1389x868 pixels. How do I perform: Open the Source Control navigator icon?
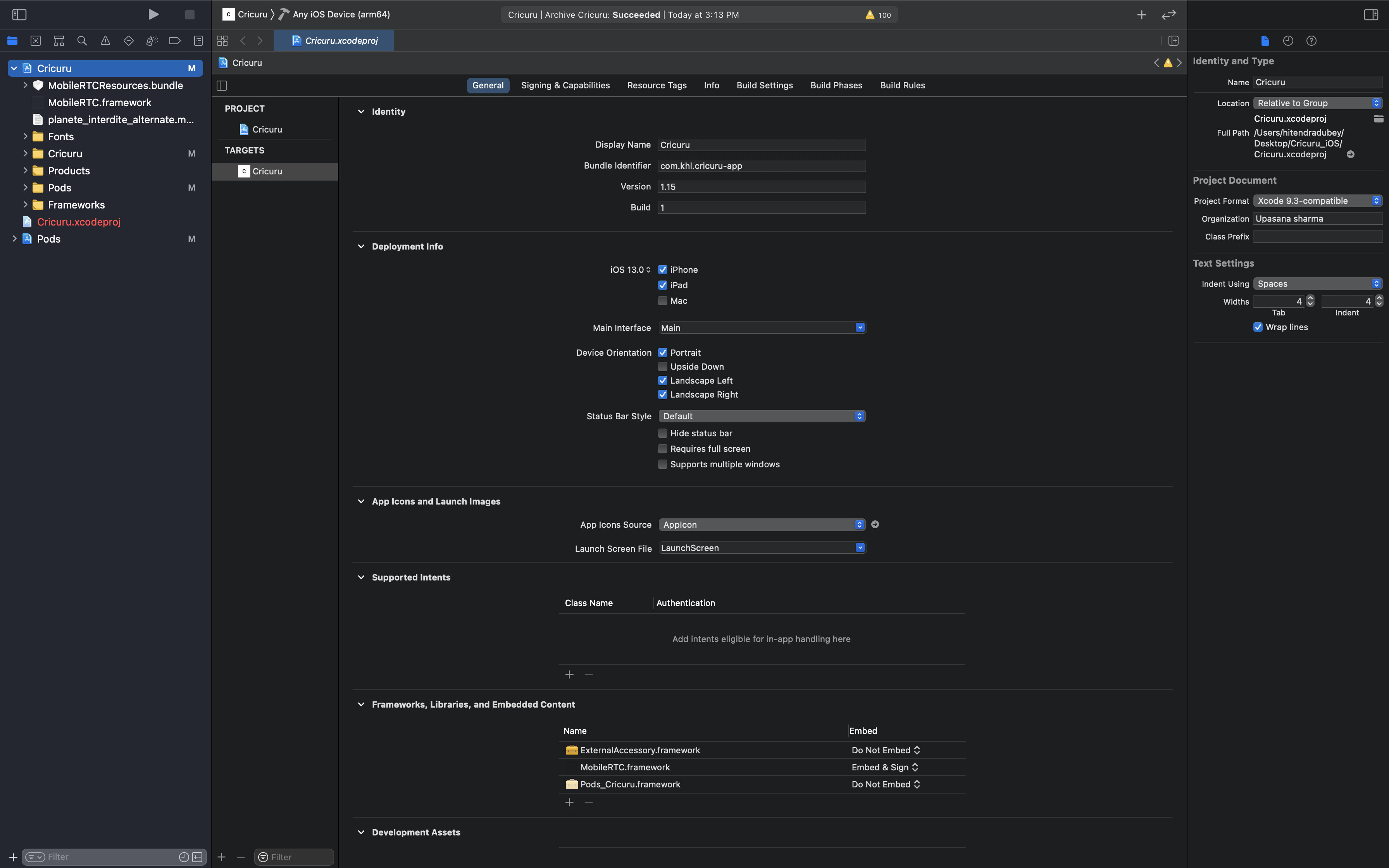coord(36,41)
